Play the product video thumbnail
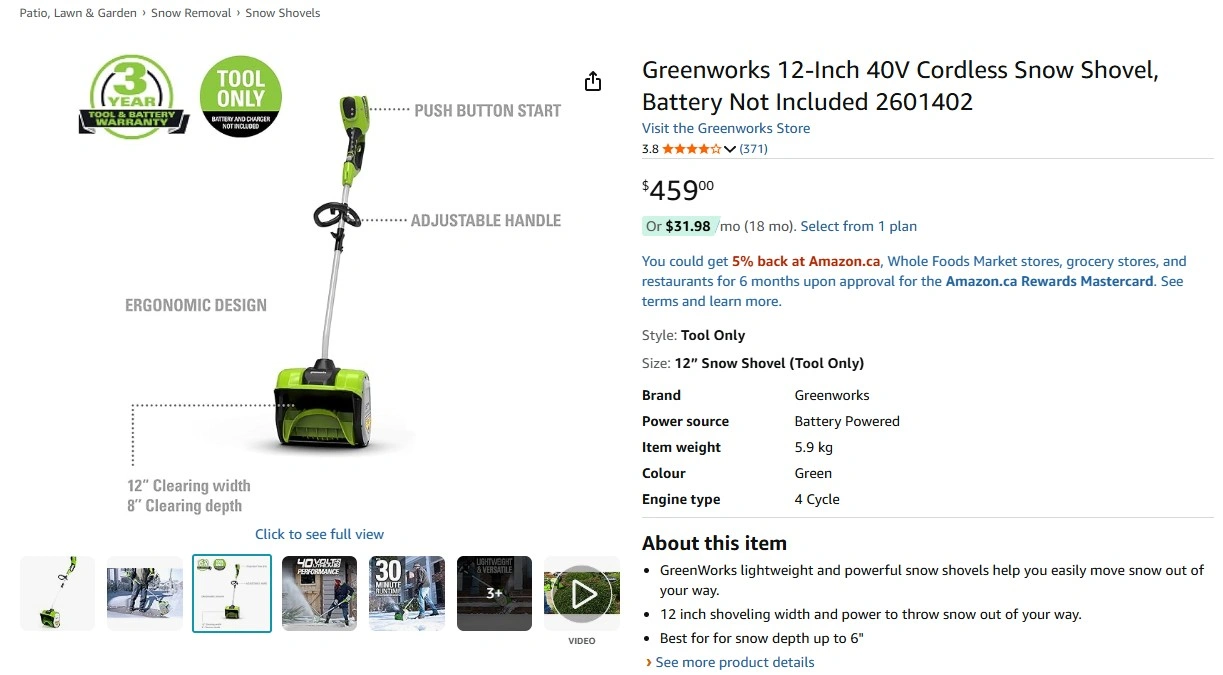Viewport: 1223px width, 675px height. (x=582, y=594)
